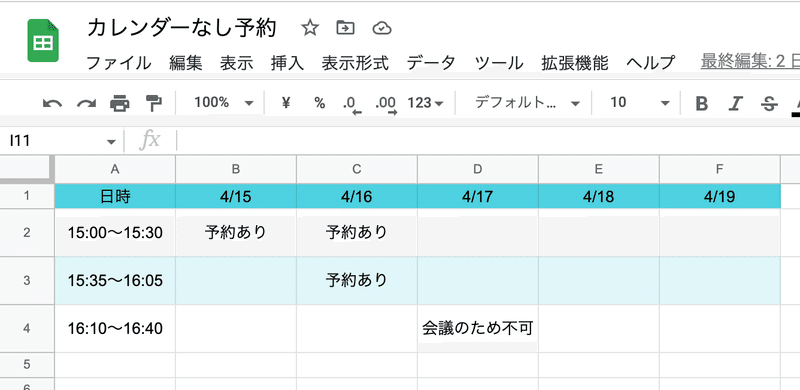Open the 最終編集 edit history link
Screen dimensions: 800x390
pyautogui.click(x=750, y=62)
